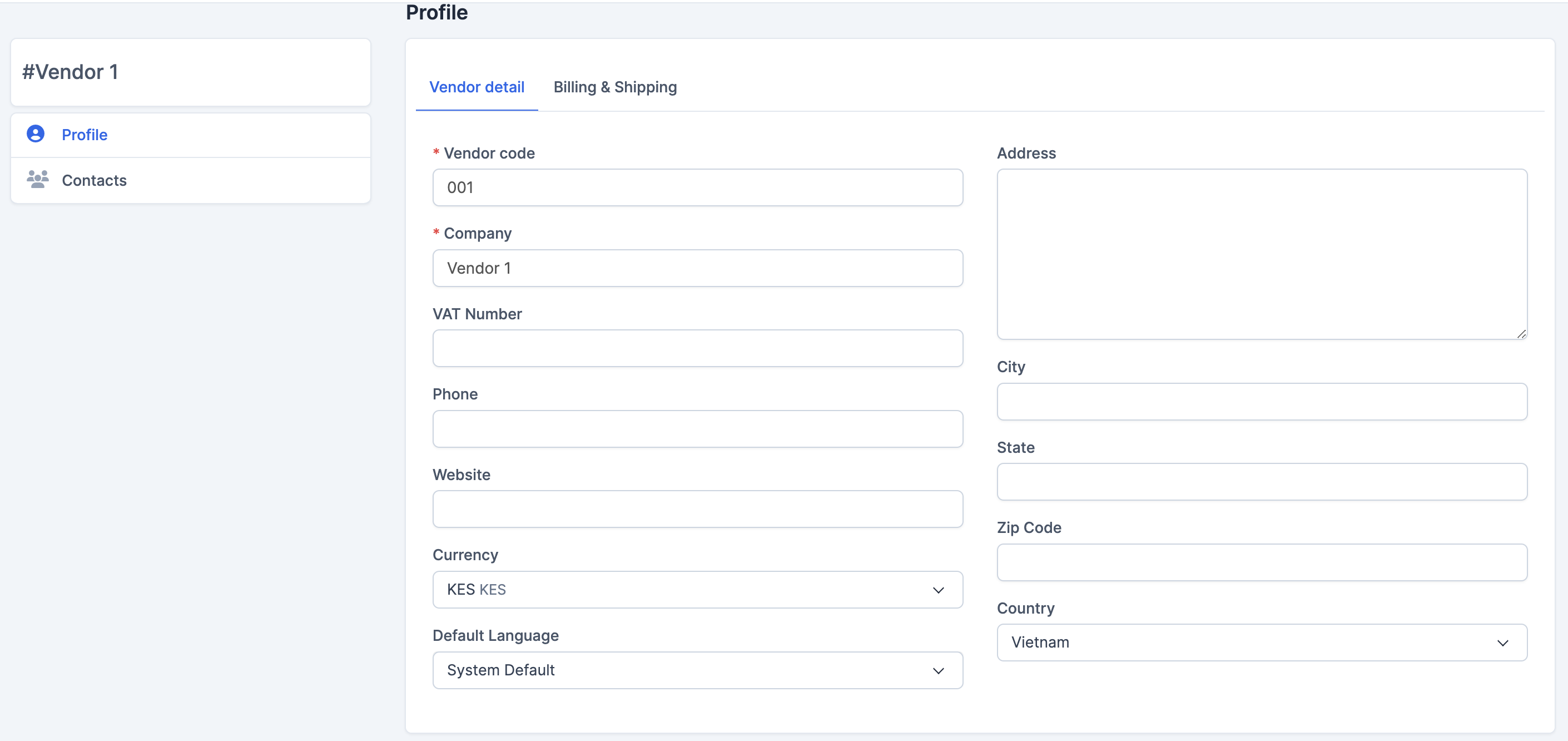Click the Default Language chevron arrow
Screen dimensions: 1568x741
(x=938, y=670)
